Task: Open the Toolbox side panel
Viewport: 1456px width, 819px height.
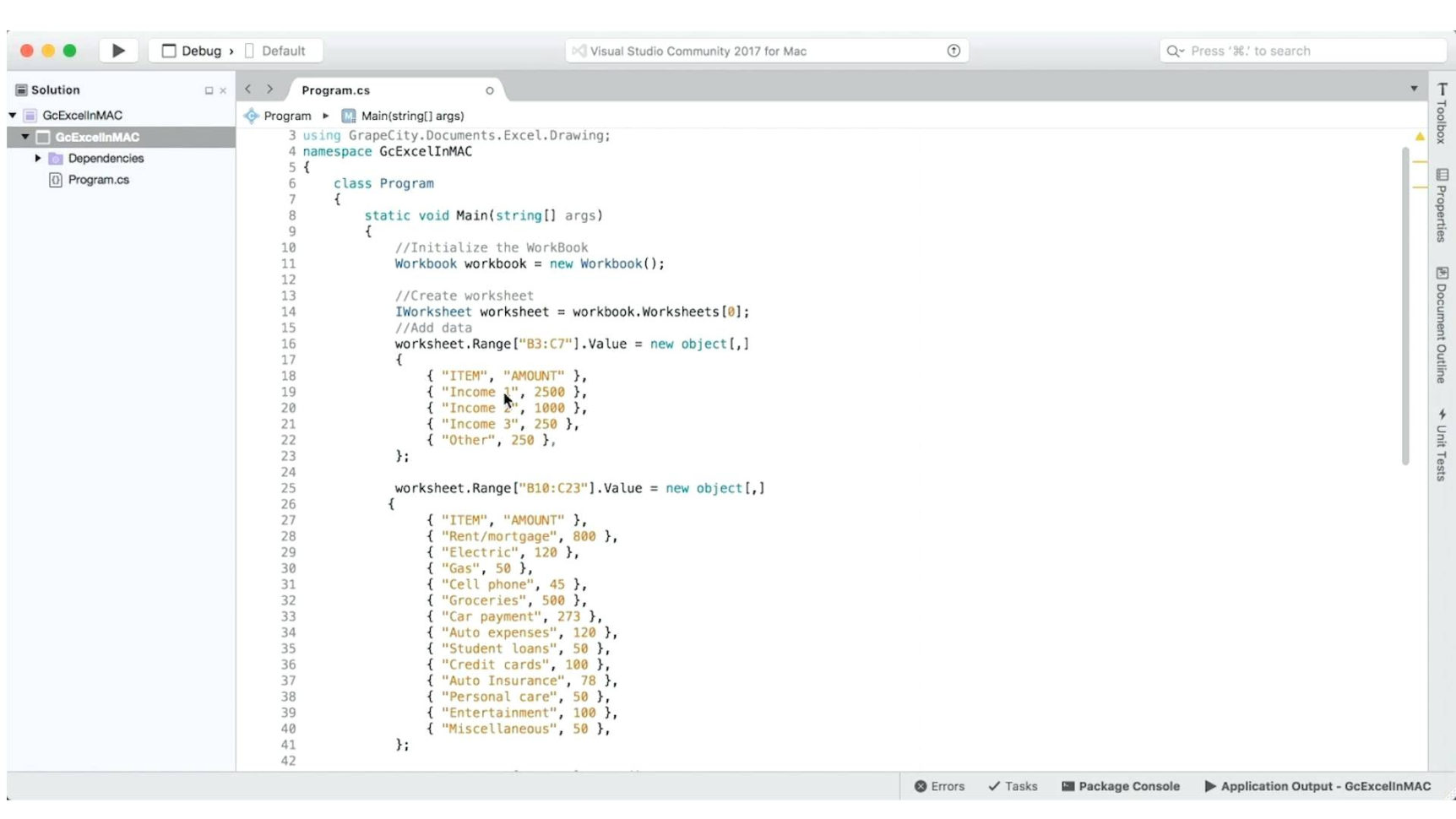Action: (x=1442, y=113)
